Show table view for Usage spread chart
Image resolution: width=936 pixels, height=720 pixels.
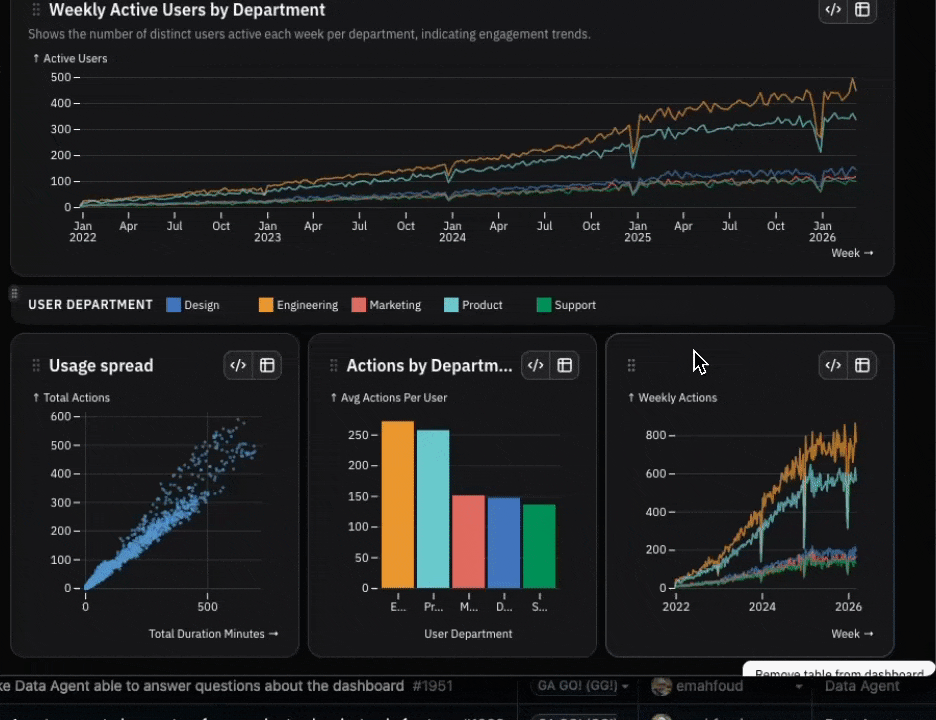[x=267, y=365]
